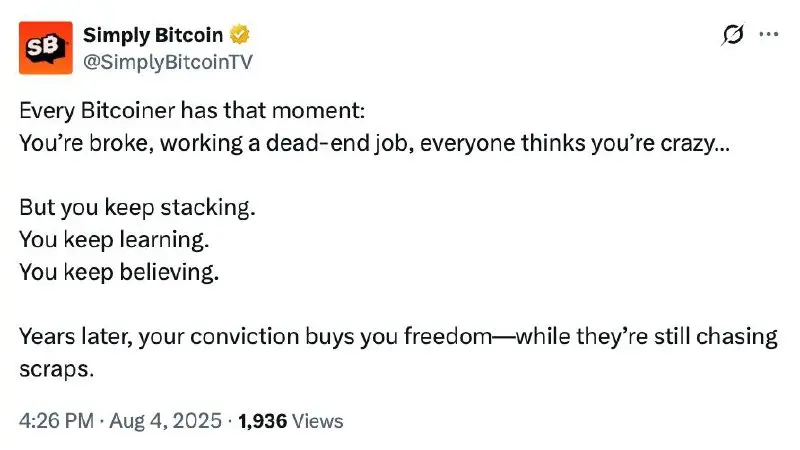Open the @SimplyBitcoinTV handle link
Image resolution: width=800 pixels, height=450 pixels.
click(x=168, y=62)
